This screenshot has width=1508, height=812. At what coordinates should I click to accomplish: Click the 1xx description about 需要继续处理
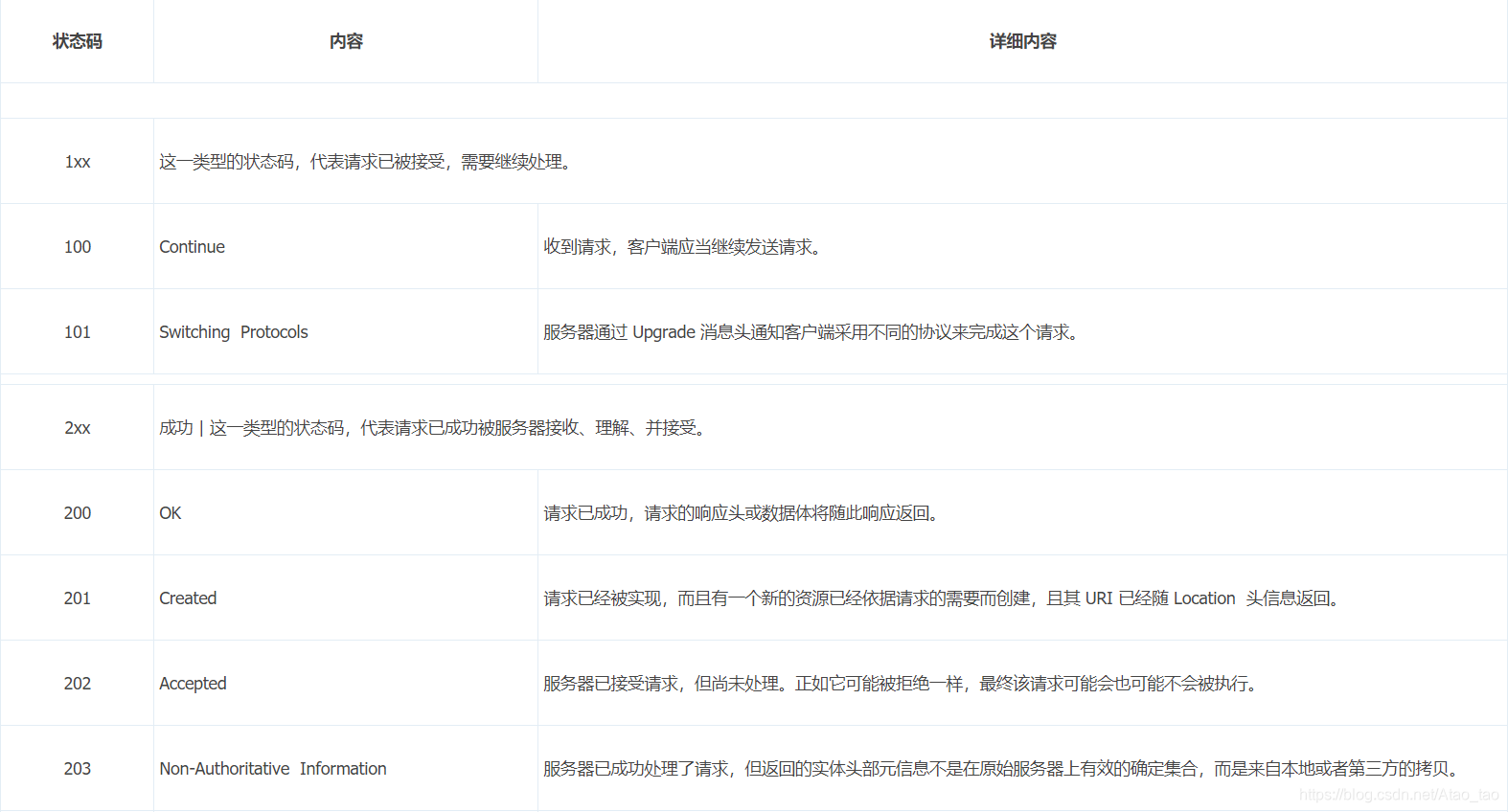pyautogui.click(x=368, y=162)
